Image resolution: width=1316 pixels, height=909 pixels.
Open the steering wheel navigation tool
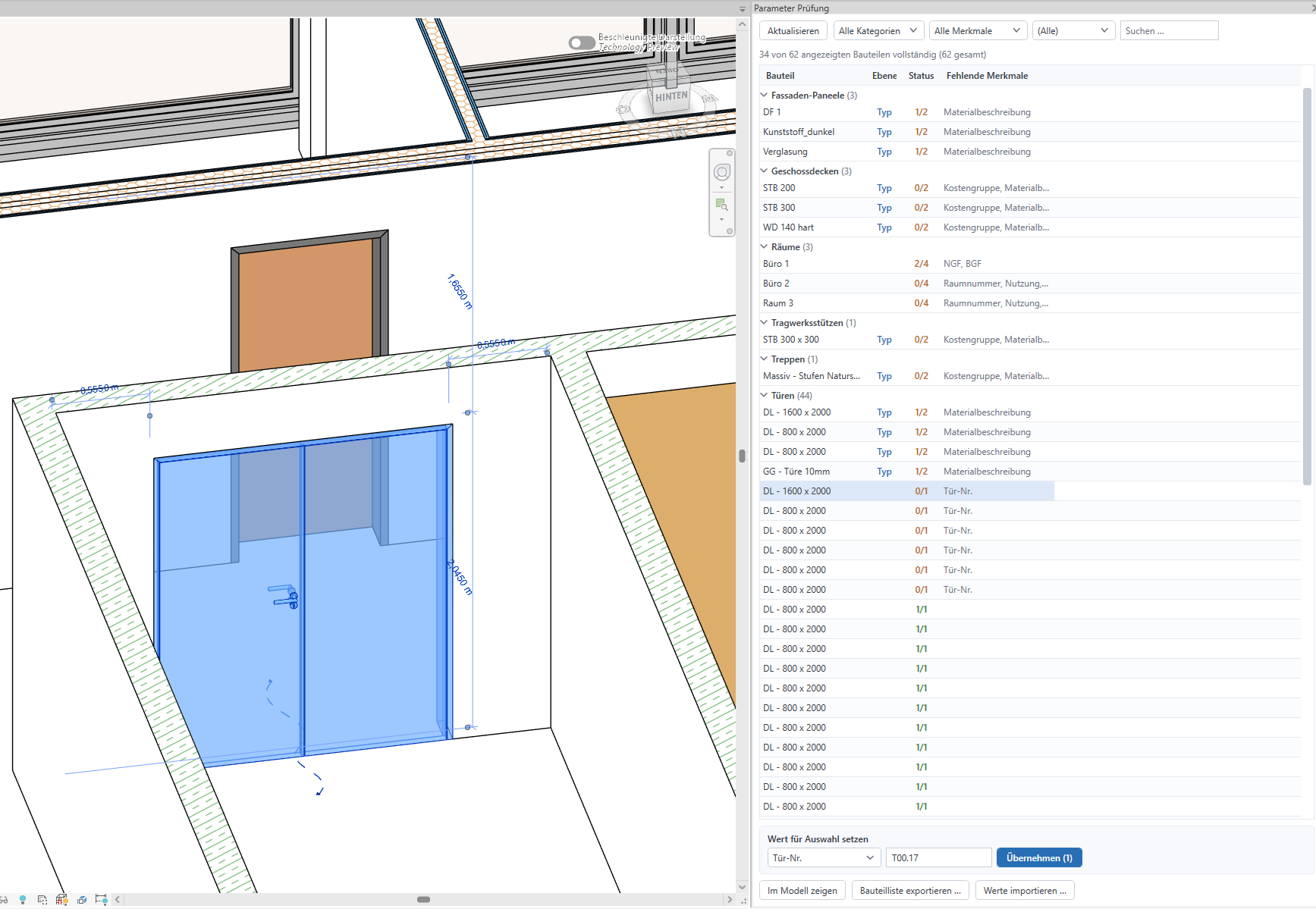click(722, 173)
